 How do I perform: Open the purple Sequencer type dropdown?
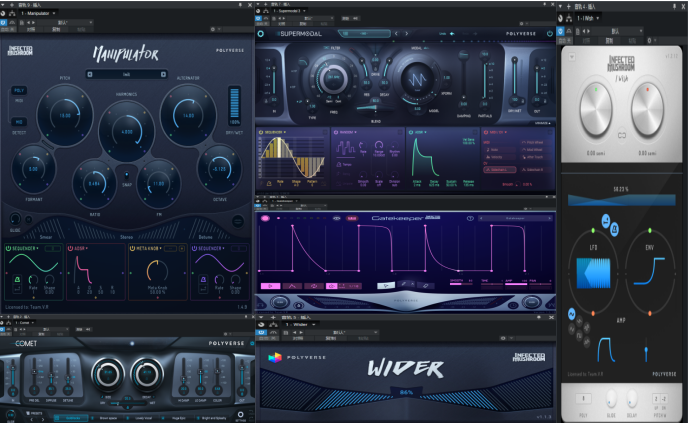[211, 248]
